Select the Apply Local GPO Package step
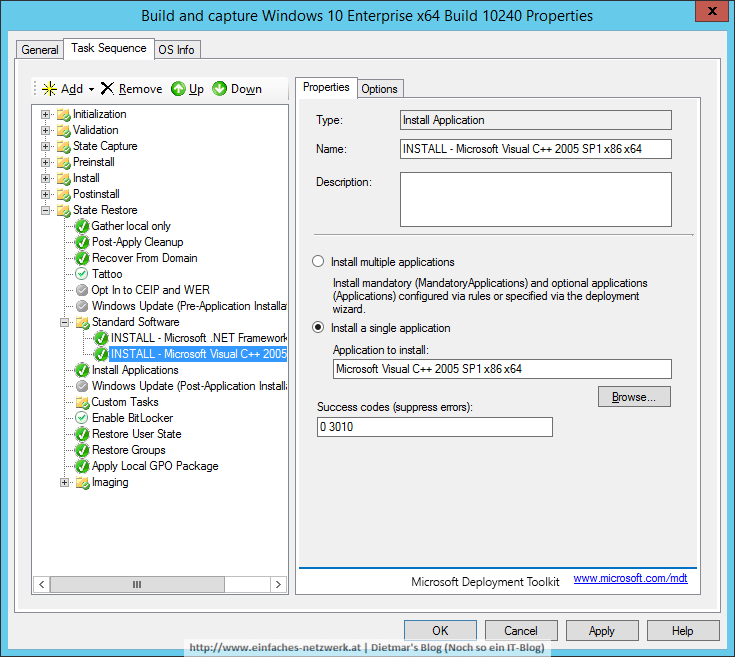 pos(155,466)
